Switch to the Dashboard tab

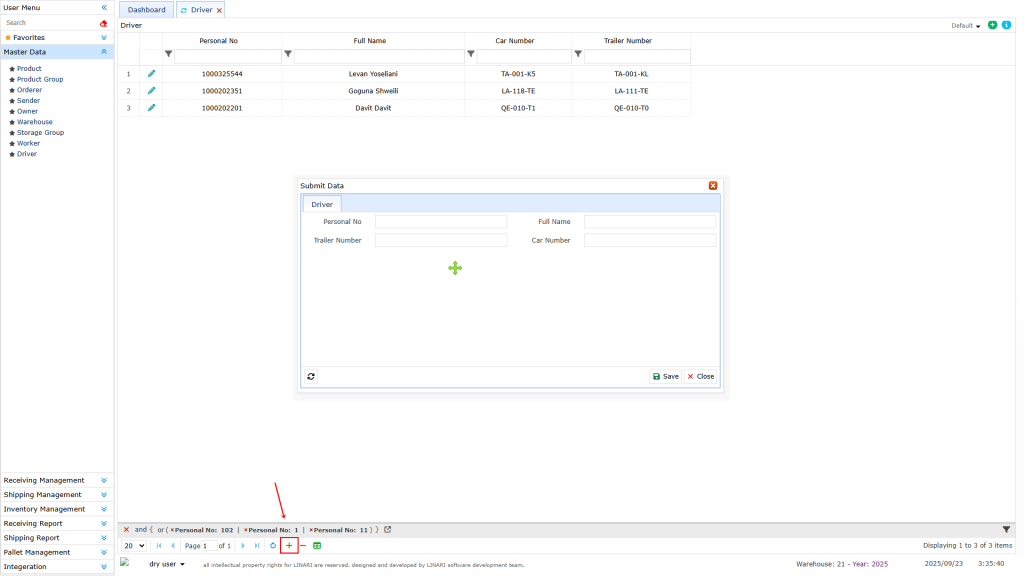[146, 8]
